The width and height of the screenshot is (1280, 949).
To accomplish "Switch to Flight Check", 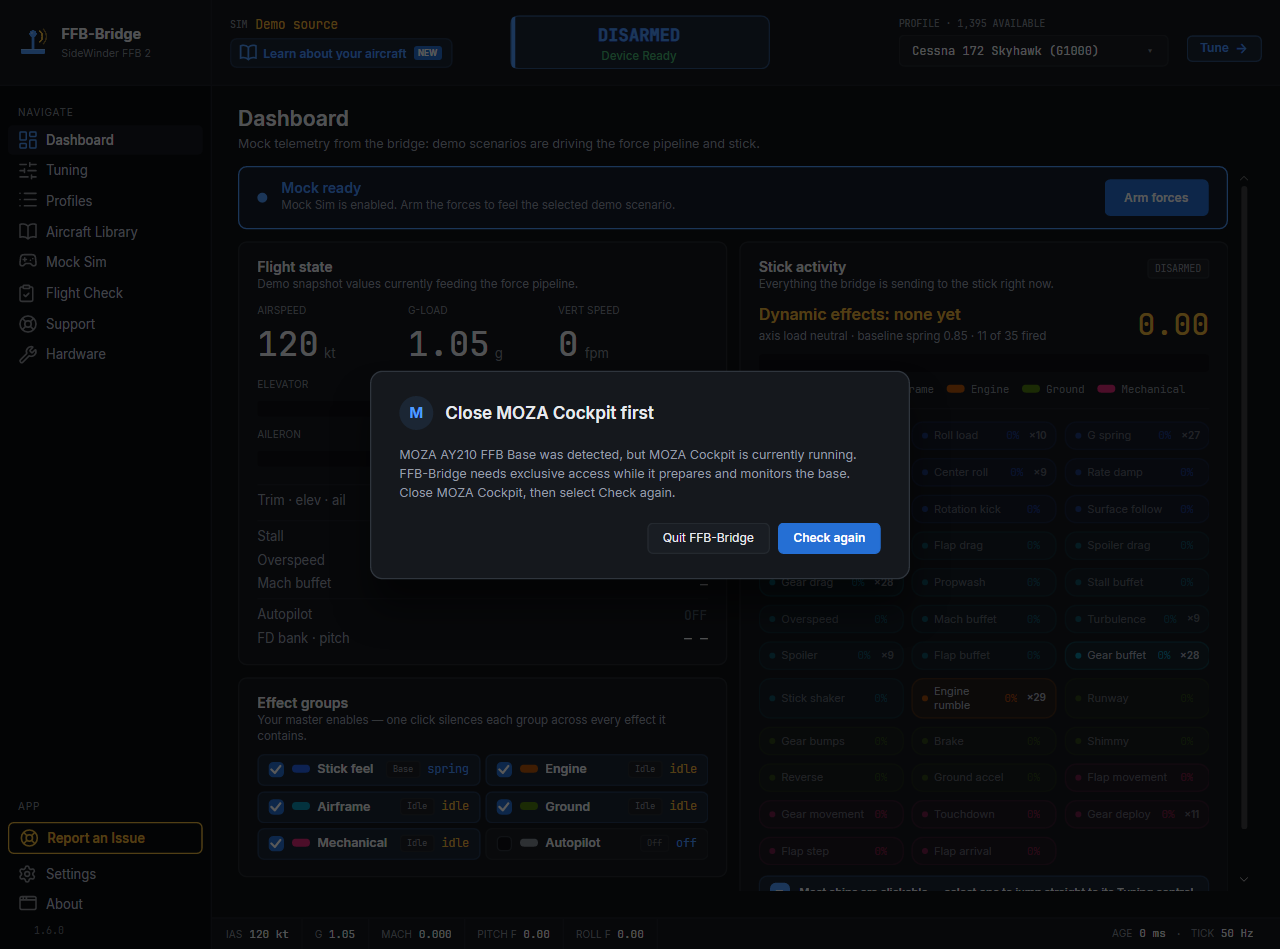I will [105, 293].
